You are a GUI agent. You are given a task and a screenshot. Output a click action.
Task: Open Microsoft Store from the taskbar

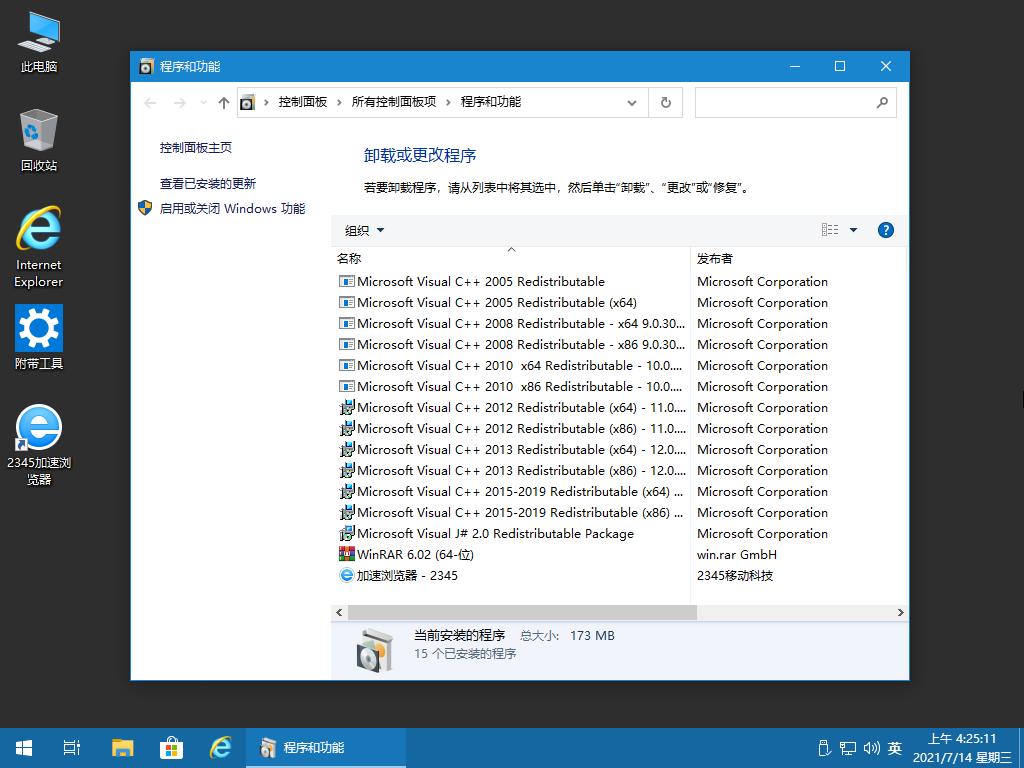171,748
